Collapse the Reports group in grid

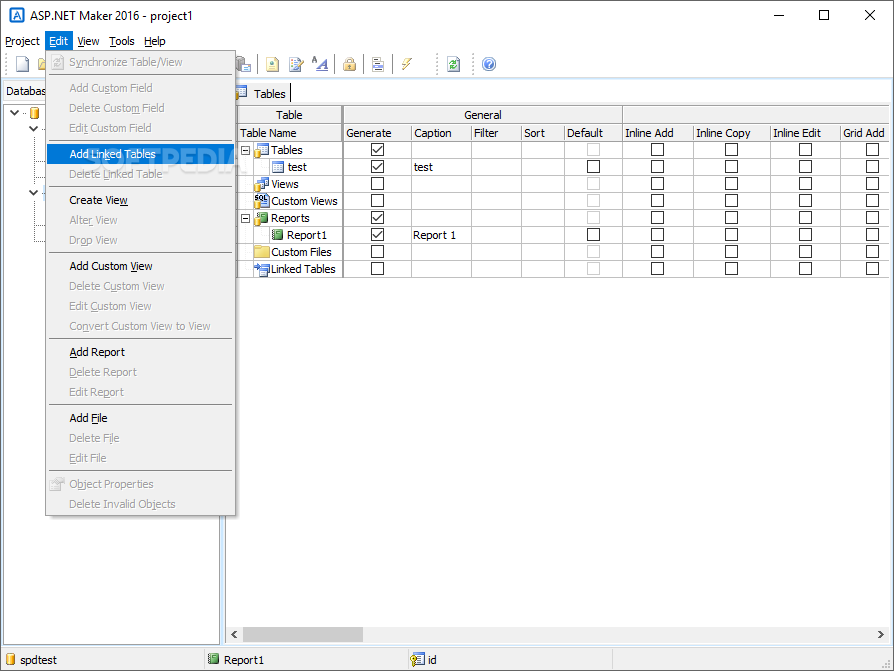246,218
